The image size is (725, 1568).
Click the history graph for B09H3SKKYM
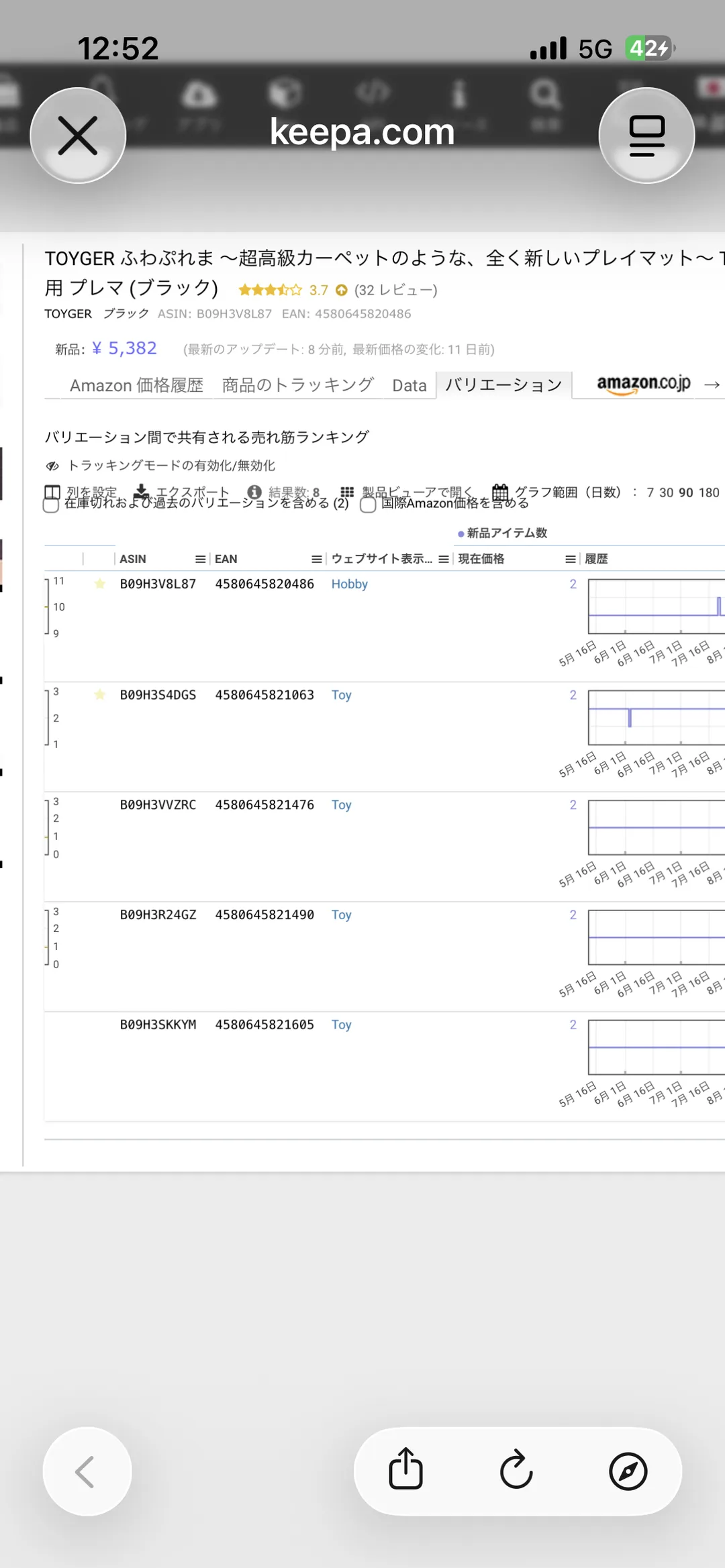(x=657, y=1047)
